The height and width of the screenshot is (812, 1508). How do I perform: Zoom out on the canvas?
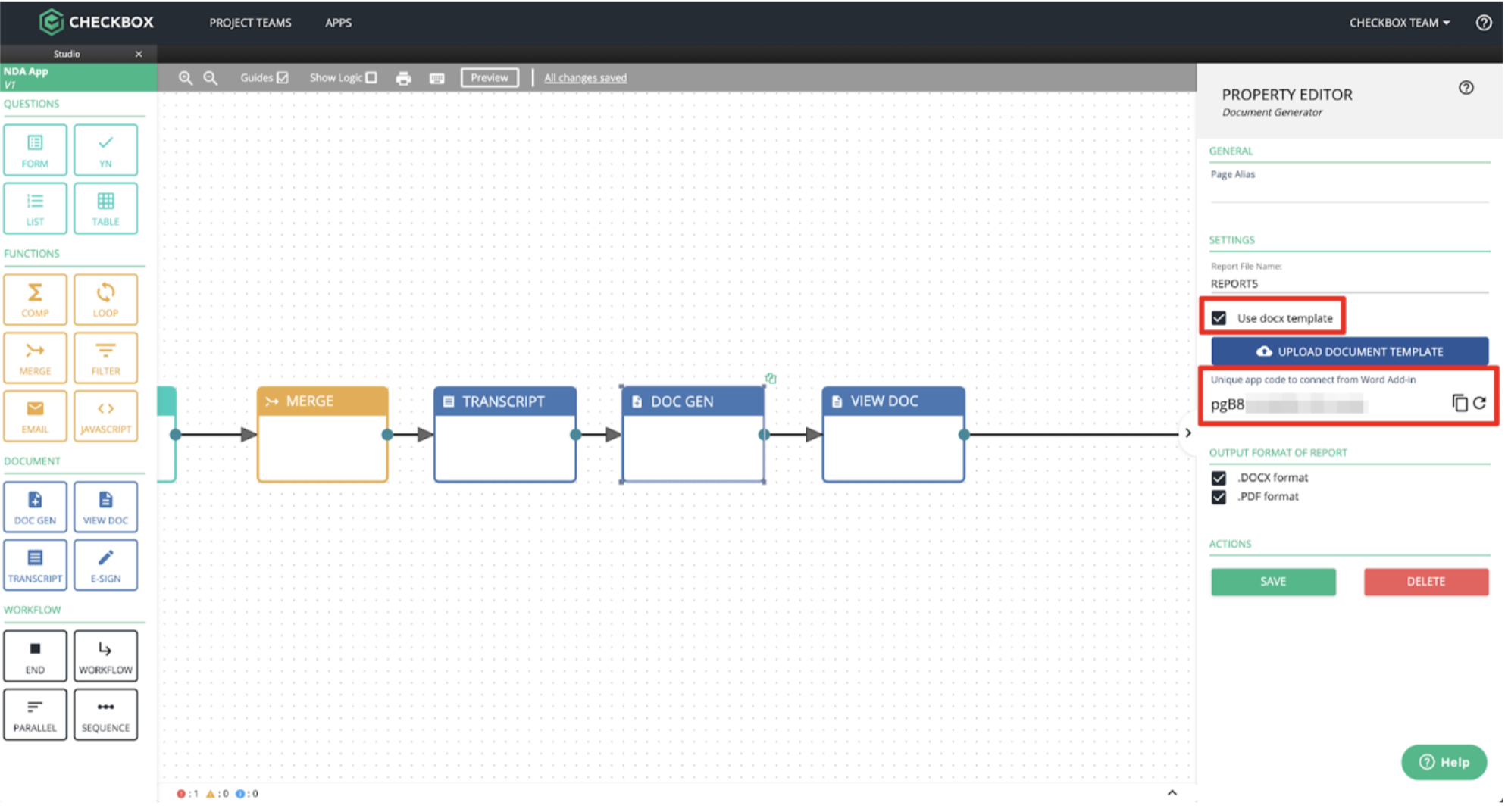[x=211, y=78]
